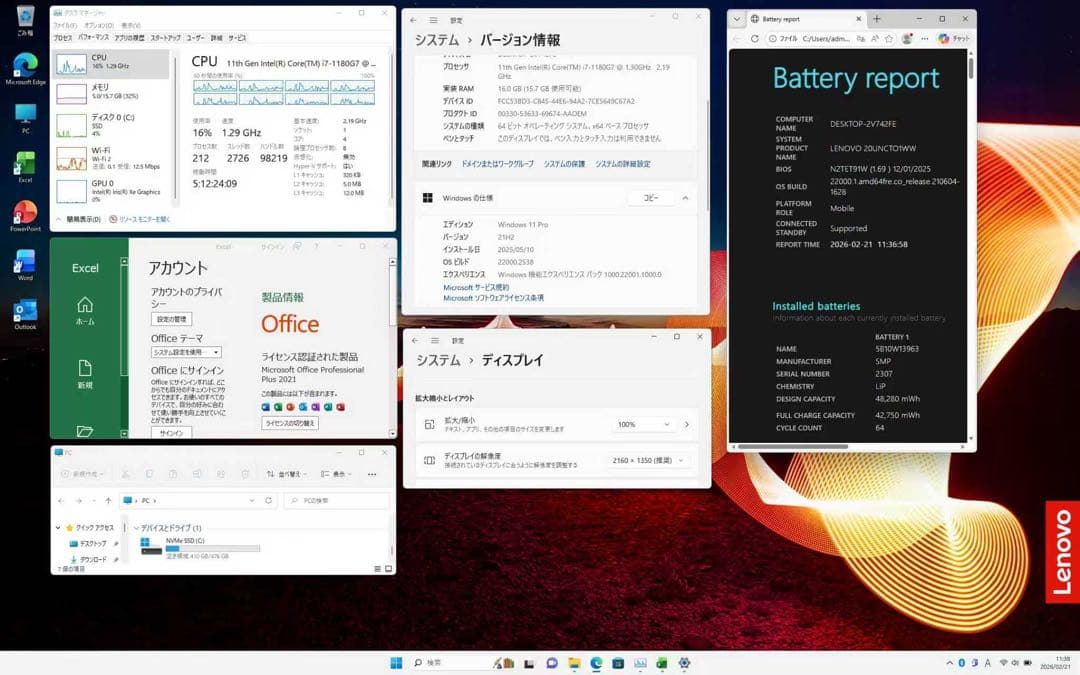
Task: Click back arrow in Display settings window
Action: (415, 340)
